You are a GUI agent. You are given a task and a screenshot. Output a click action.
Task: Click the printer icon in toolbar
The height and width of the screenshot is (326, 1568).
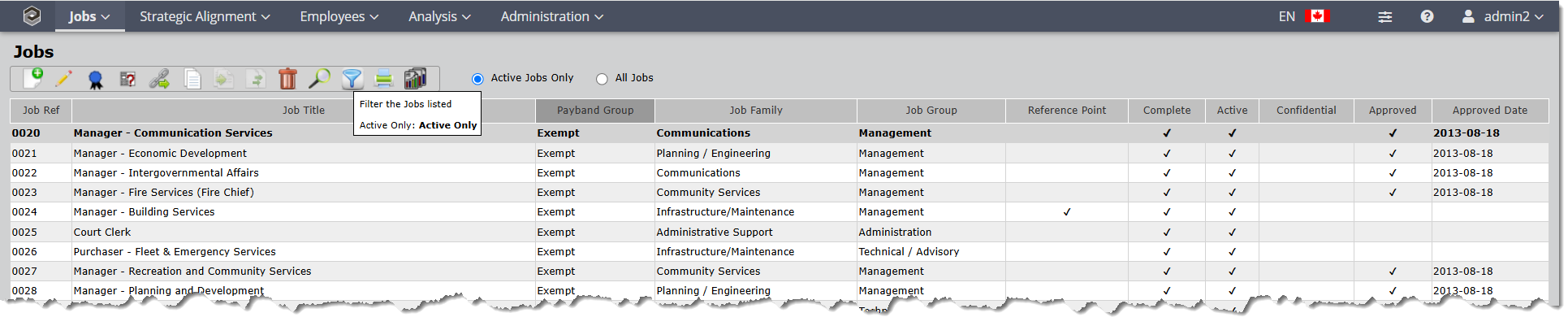point(384,79)
